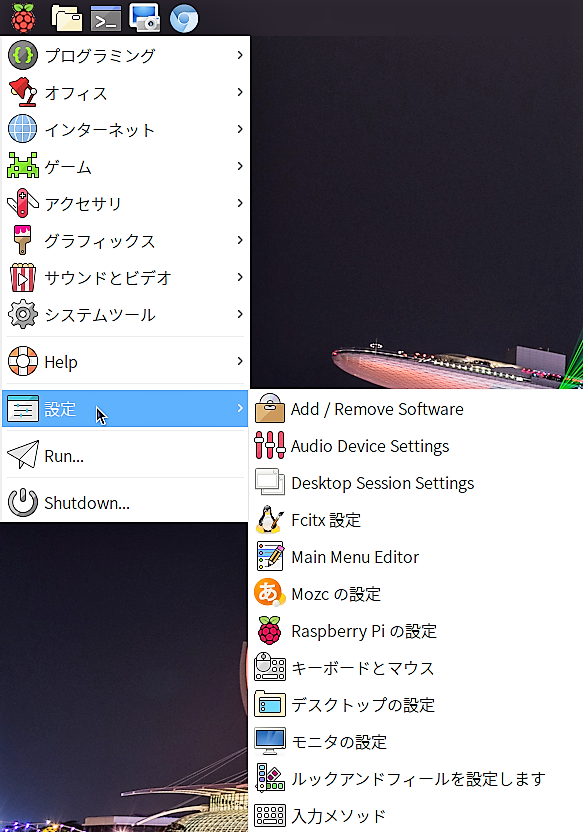Image resolution: width=583 pixels, height=832 pixels.
Task: Click the Chromium browser icon in panel
Action: pyautogui.click(x=184, y=18)
